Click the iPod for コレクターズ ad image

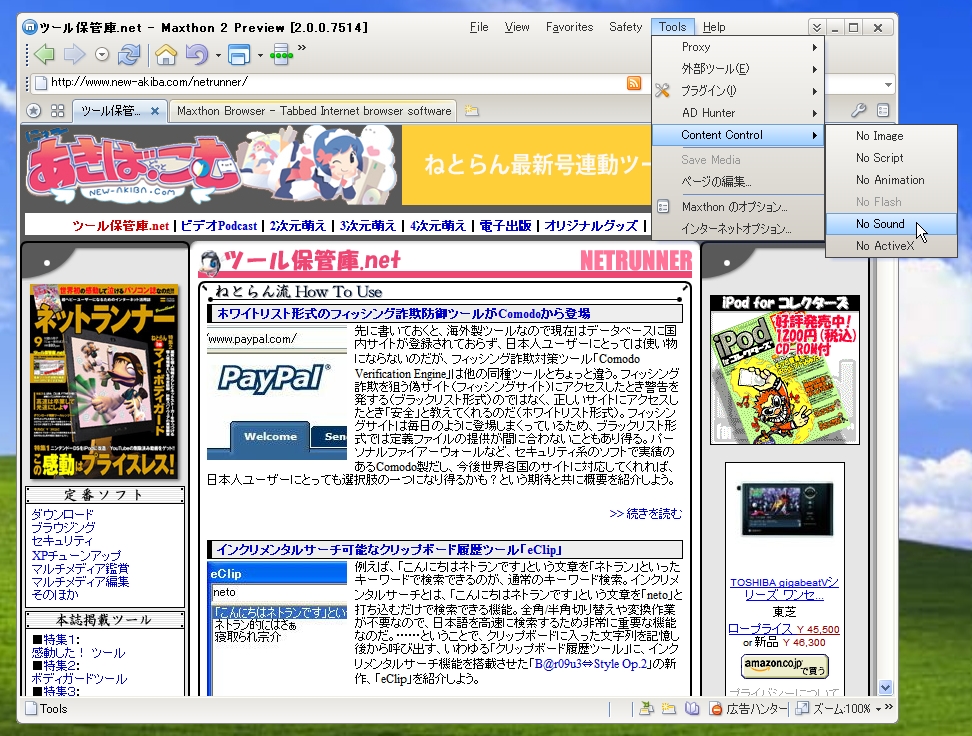[785, 370]
